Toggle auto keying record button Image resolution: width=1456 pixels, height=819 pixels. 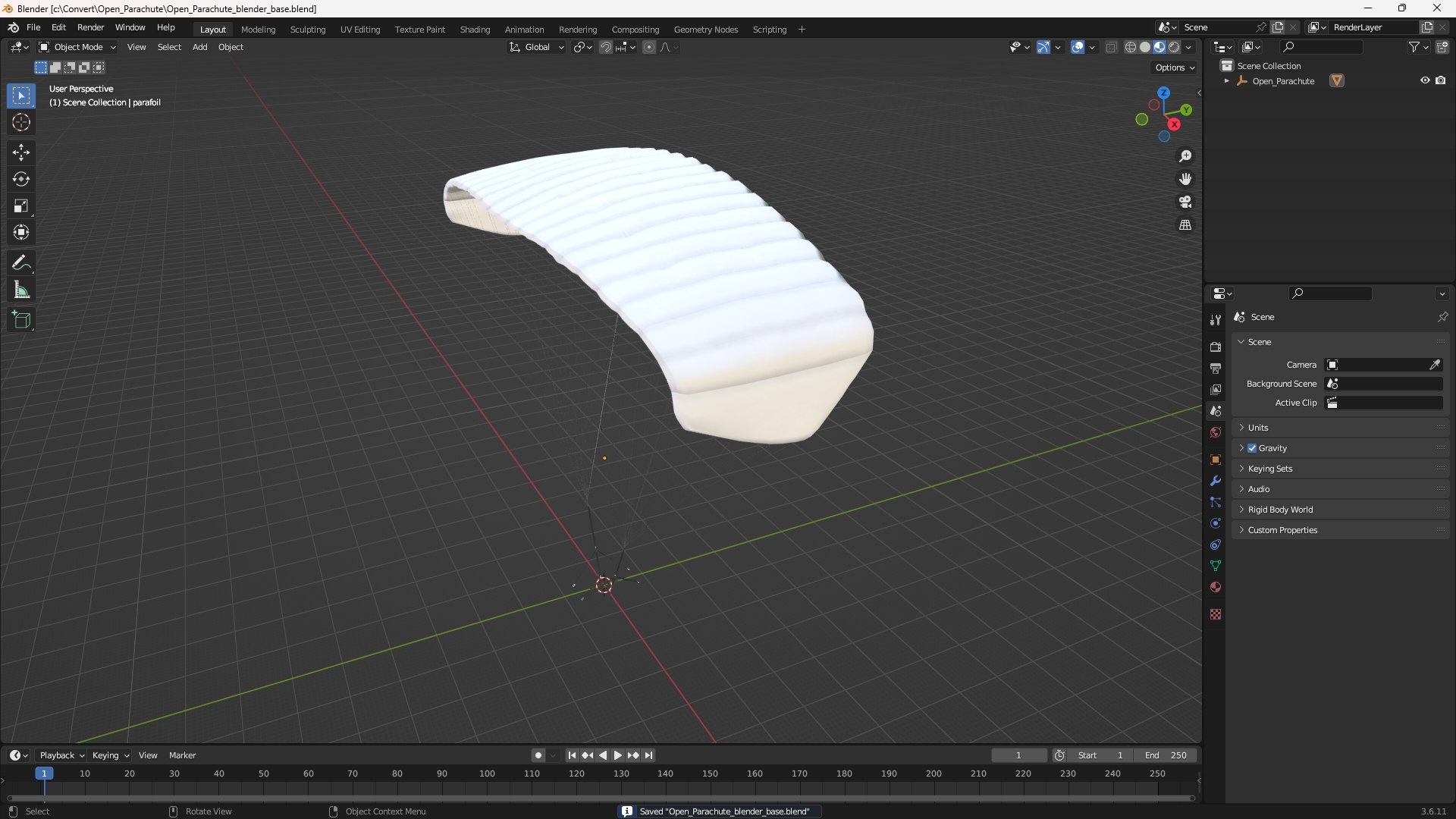click(538, 755)
